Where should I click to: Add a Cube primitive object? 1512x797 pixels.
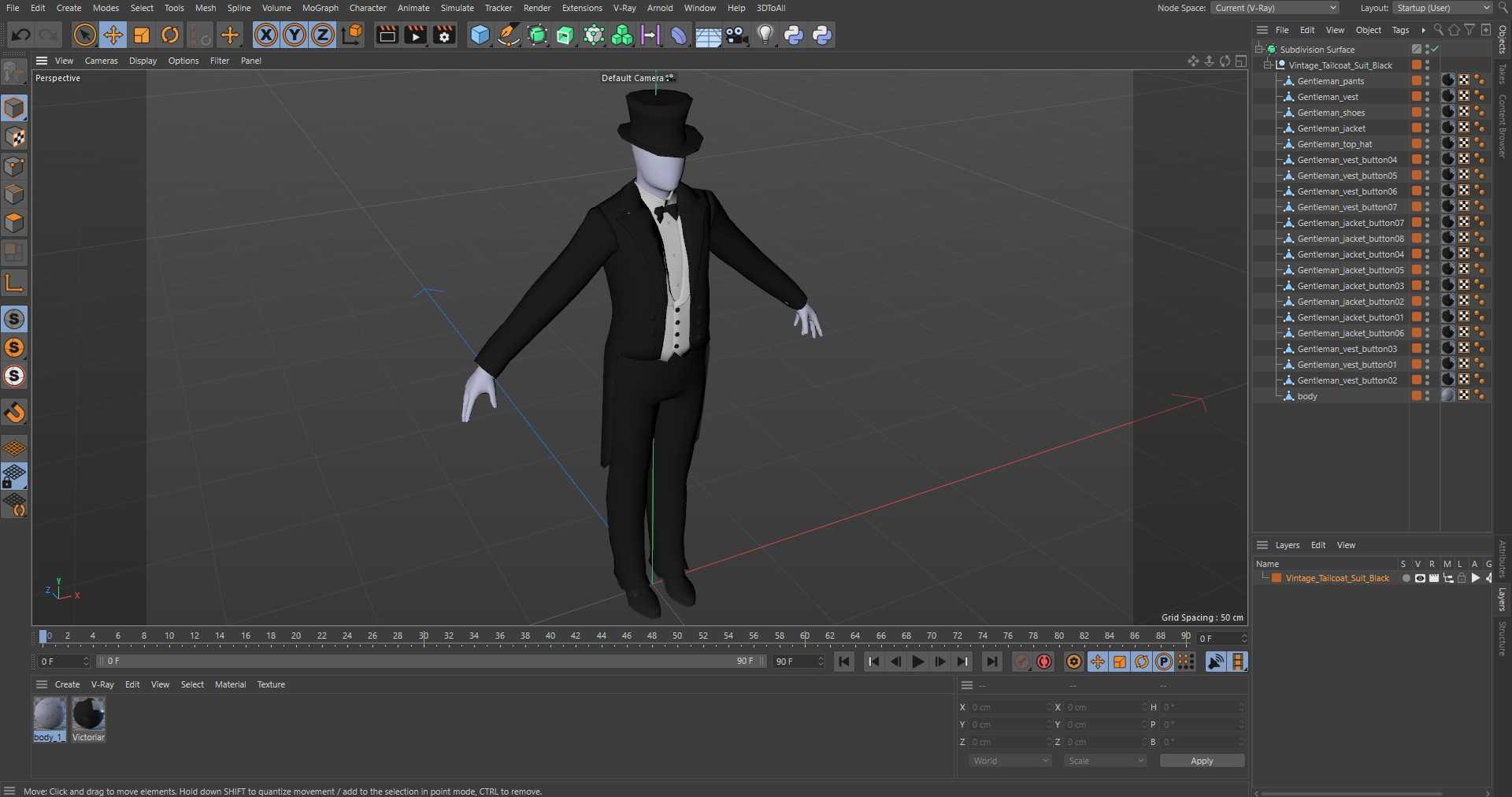(x=480, y=35)
